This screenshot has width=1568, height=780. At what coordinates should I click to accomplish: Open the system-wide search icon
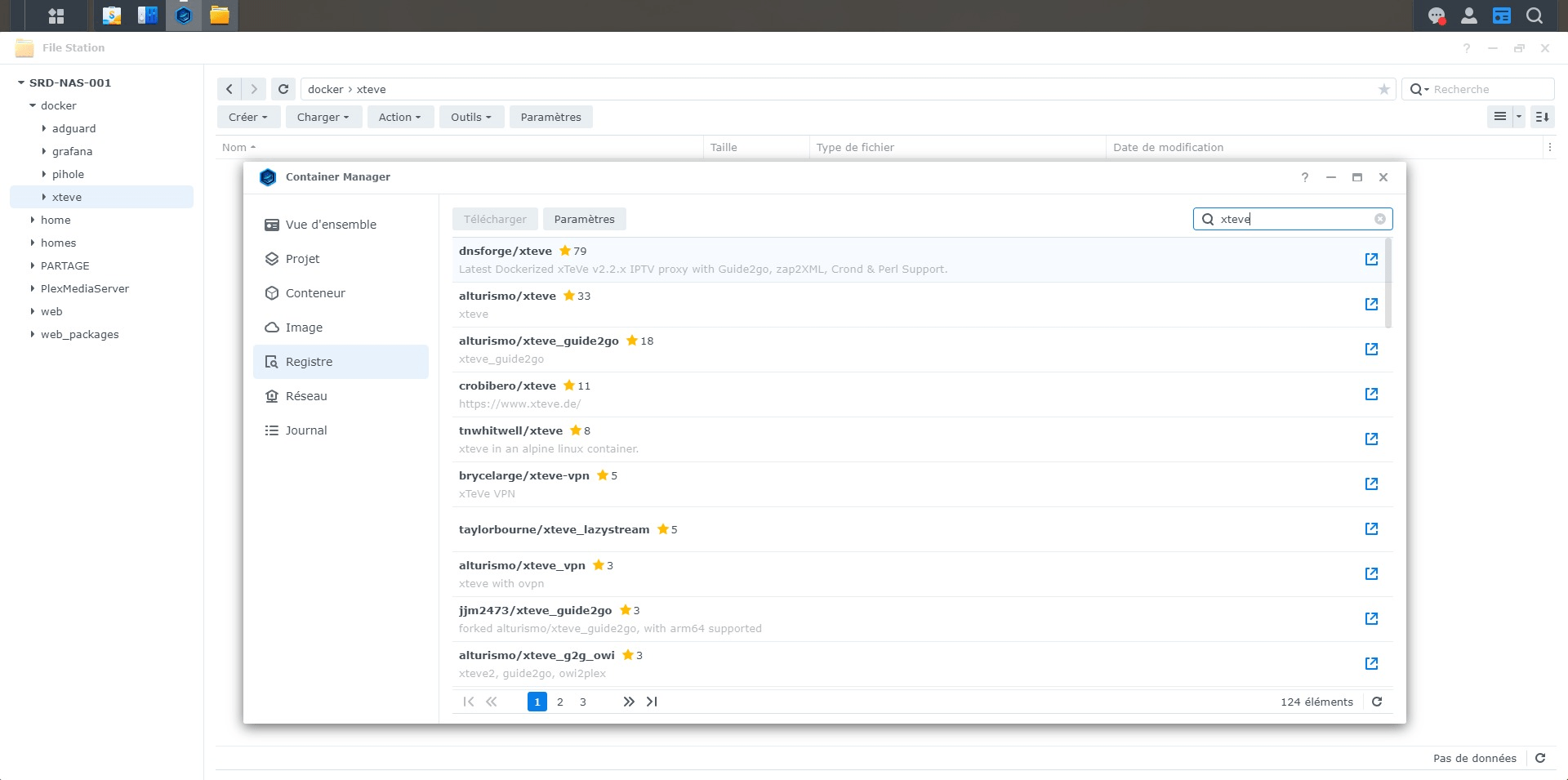pyautogui.click(x=1535, y=15)
